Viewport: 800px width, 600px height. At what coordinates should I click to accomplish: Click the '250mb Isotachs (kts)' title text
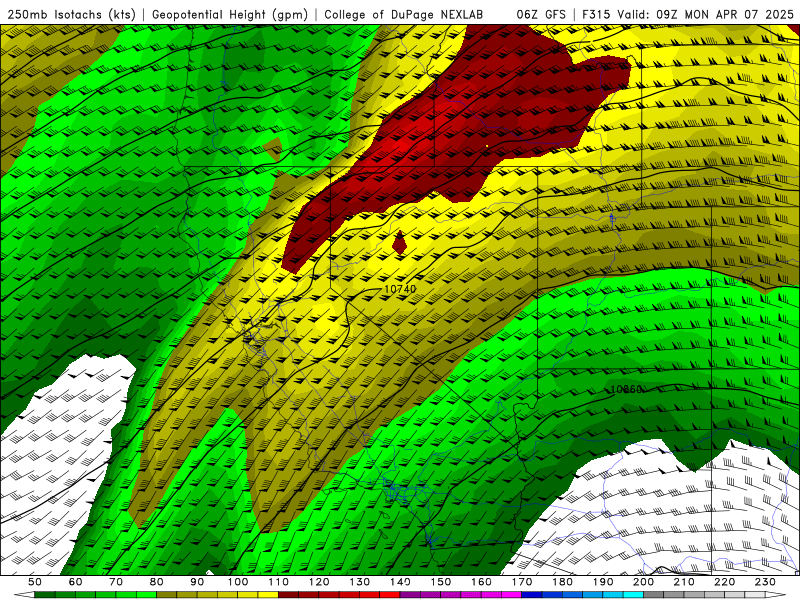click(71, 14)
